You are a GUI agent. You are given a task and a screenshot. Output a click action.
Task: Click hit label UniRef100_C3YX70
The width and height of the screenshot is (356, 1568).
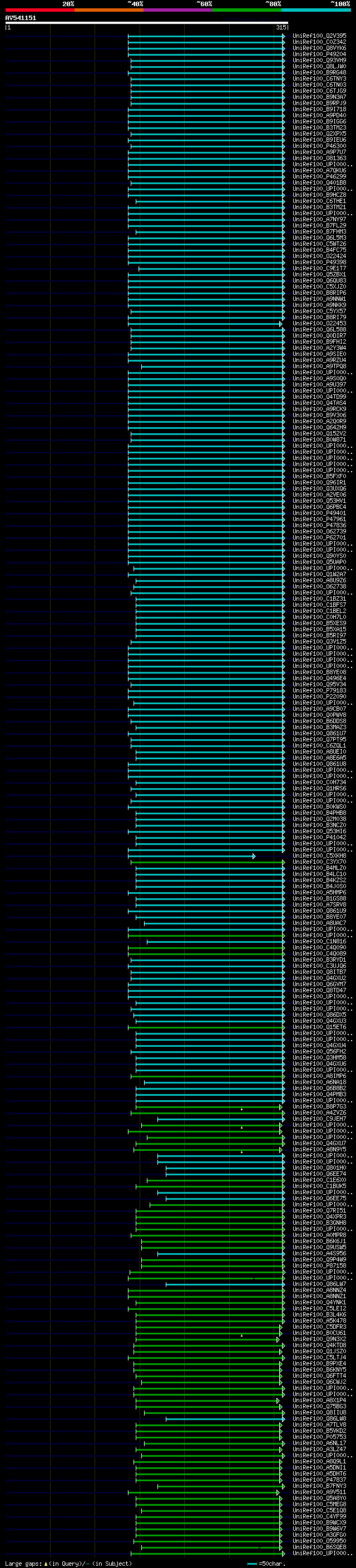pos(319,862)
